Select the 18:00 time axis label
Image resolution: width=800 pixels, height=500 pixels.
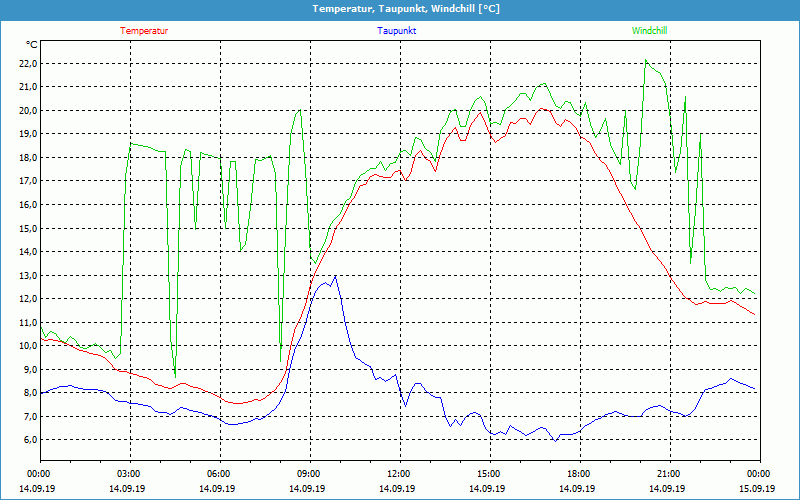pyautogui.click(x=579, y=473)
